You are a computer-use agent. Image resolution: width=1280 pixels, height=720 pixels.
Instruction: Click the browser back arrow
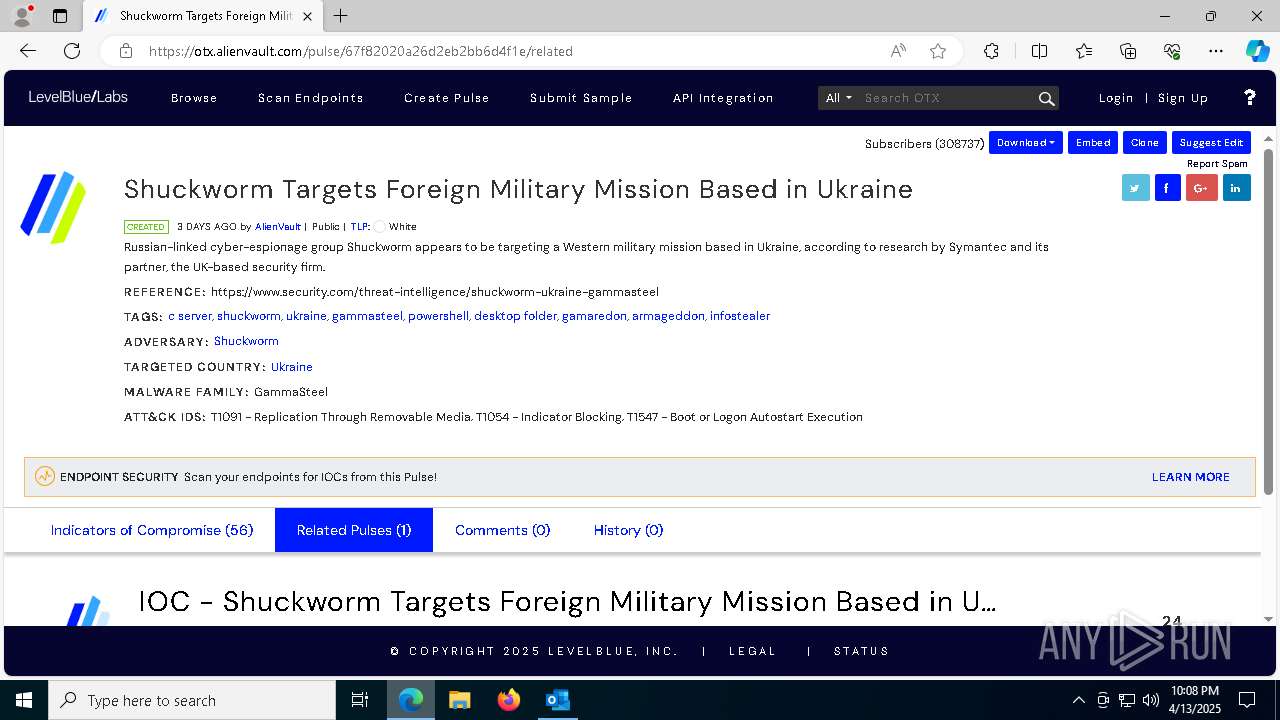[28, 51]
